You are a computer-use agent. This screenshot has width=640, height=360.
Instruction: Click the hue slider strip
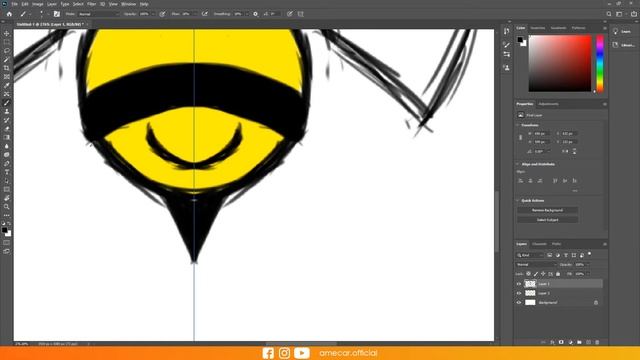click(600, 63)
